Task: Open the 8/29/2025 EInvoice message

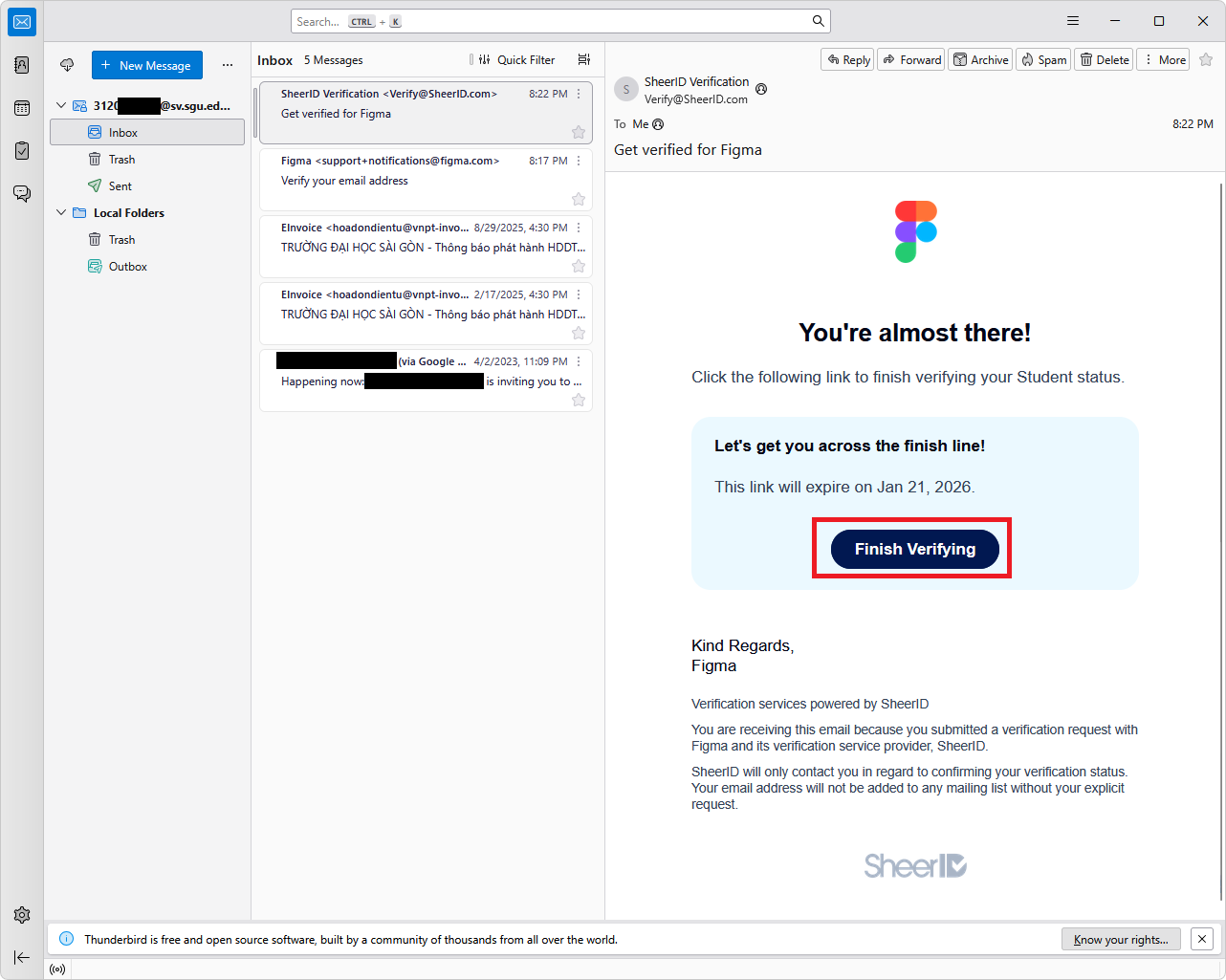Action: [x=426, y=246]
